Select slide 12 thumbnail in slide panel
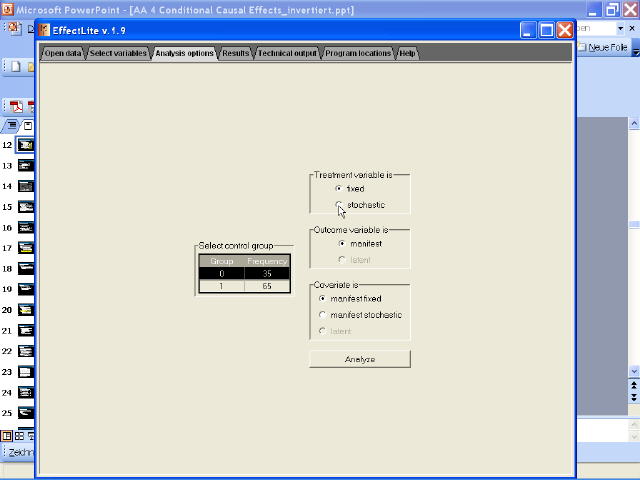This screenshot has width=640, height=480. click(x=25, y=145)
